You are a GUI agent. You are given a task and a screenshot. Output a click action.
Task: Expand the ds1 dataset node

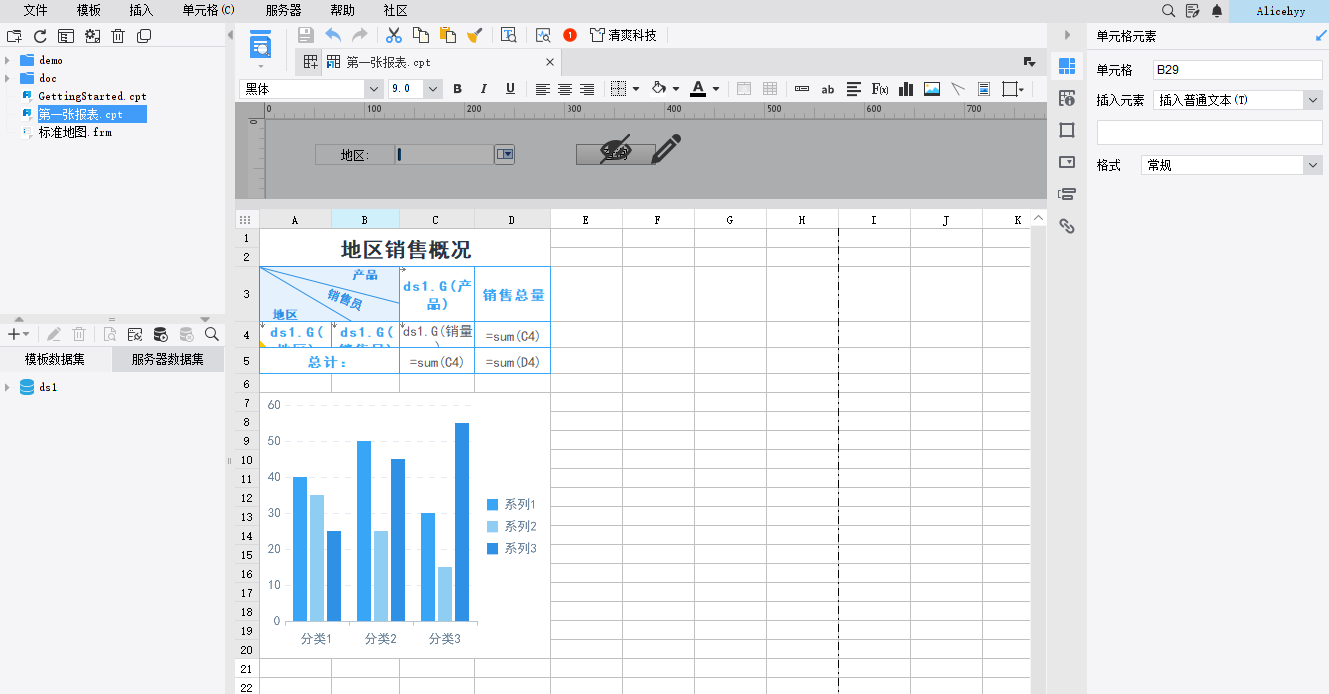coord(8,387)
